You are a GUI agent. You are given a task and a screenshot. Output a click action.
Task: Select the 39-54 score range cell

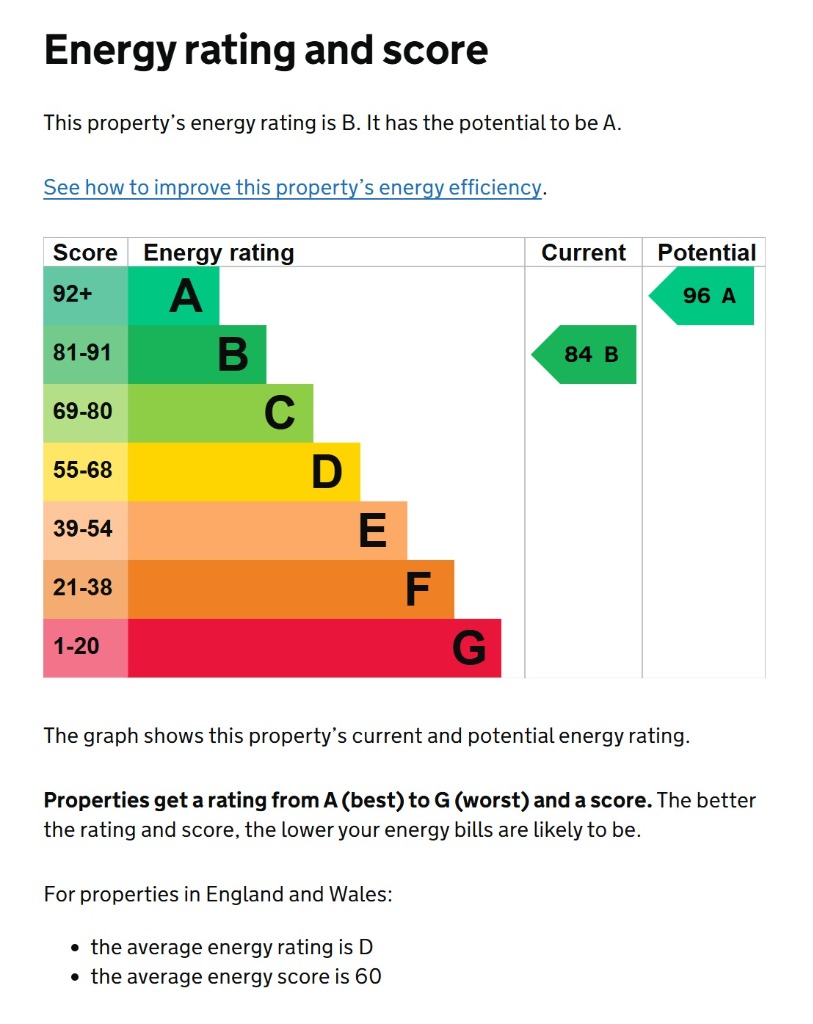(x=86, y=530)
